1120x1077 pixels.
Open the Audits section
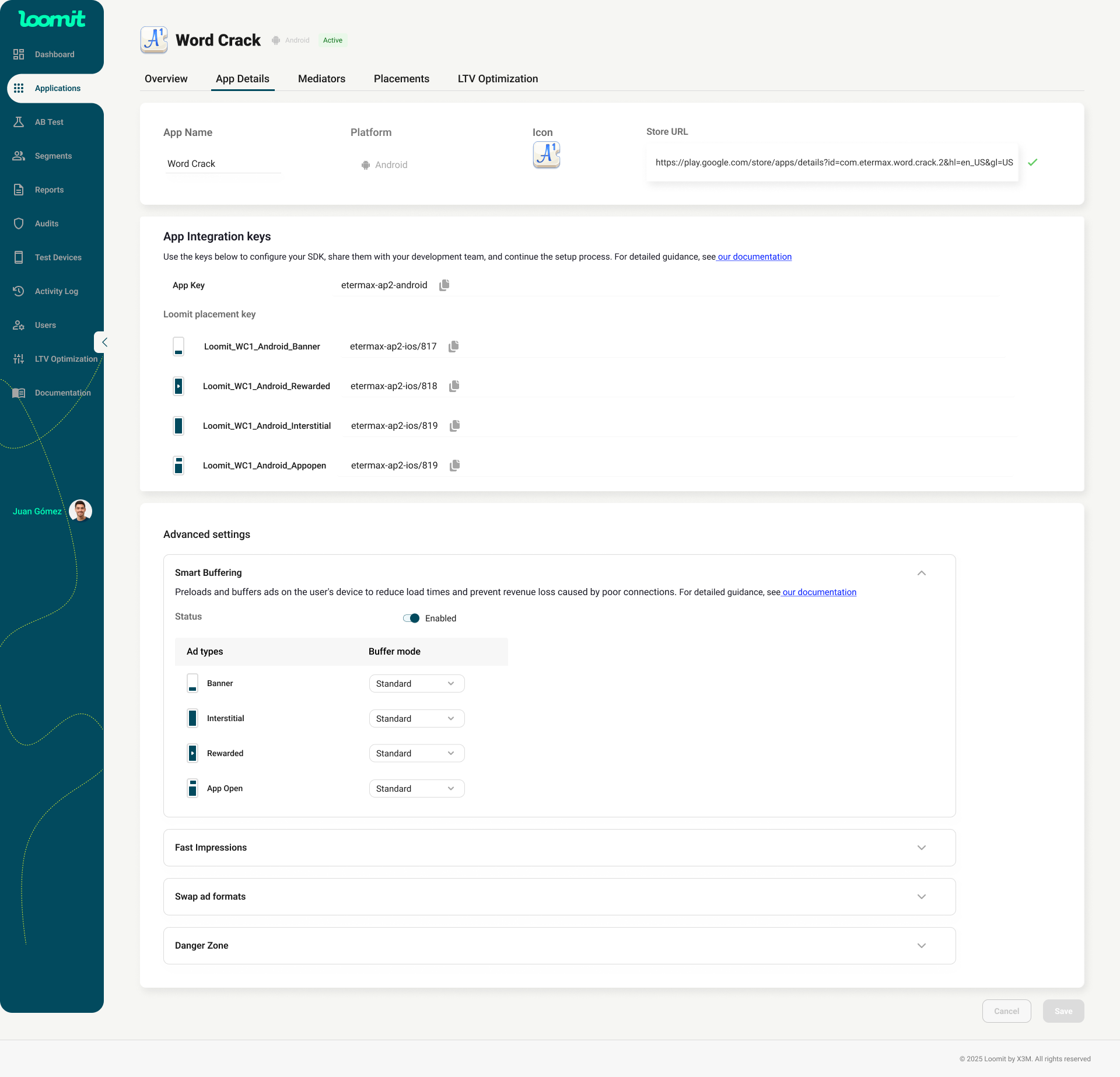[47, 223]
